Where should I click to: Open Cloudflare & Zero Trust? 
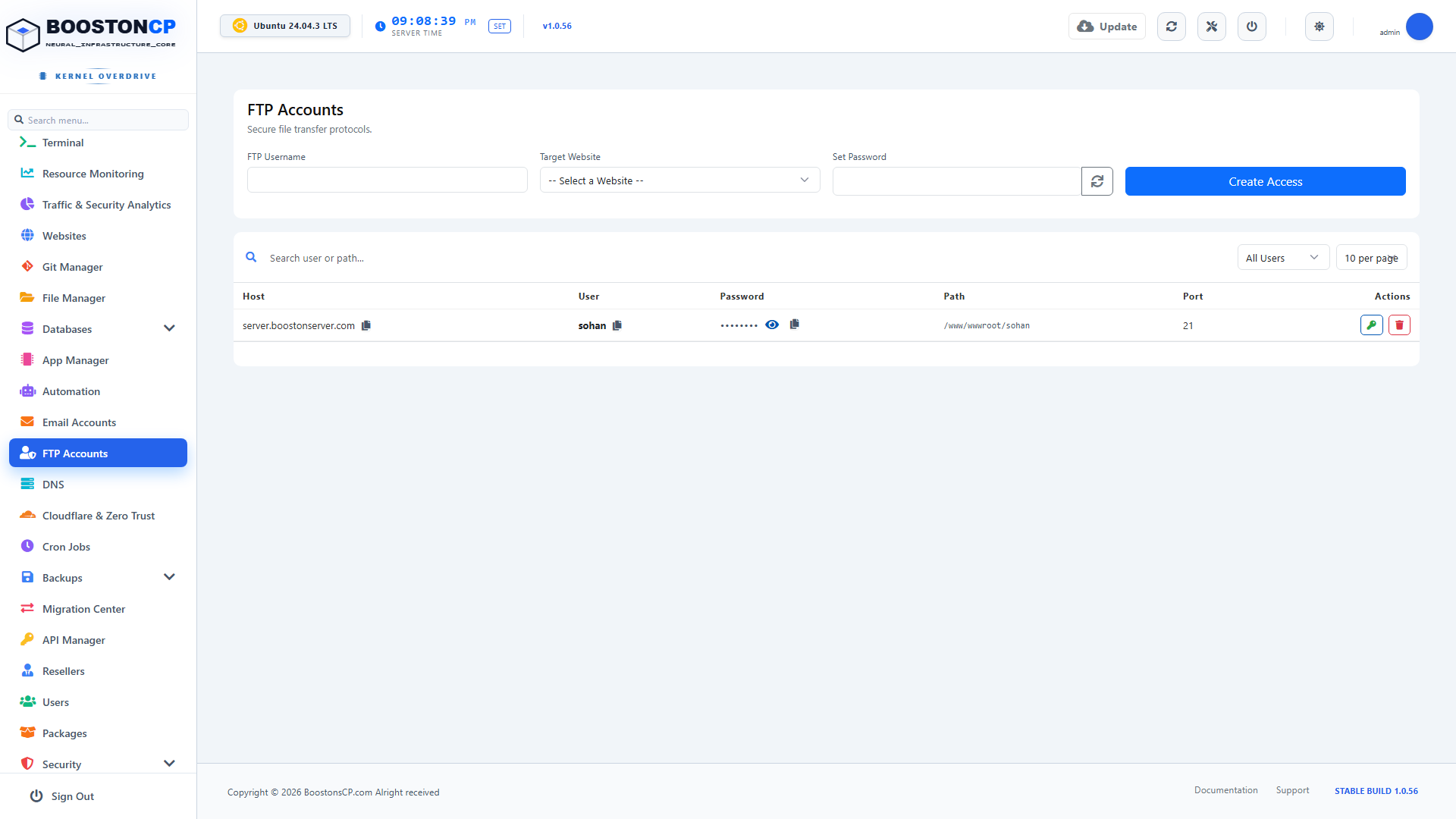click(x=98, y=516)
